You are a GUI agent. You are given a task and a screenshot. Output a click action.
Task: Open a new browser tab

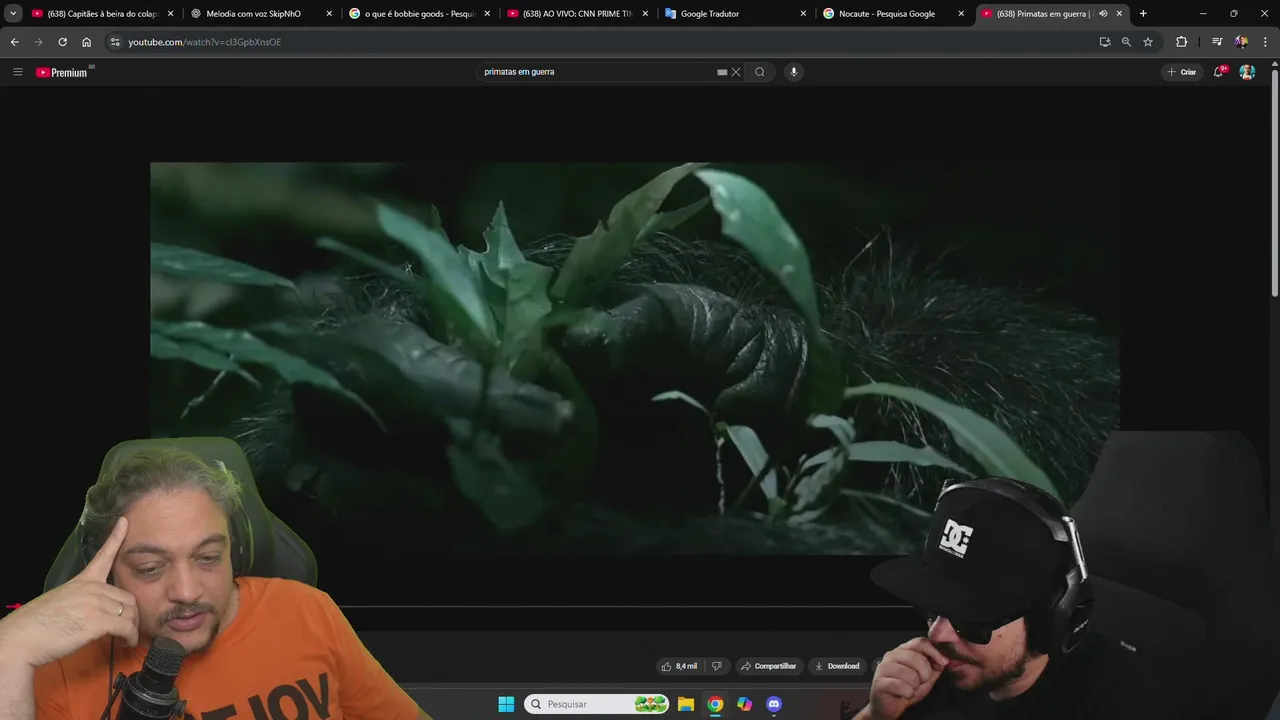[1143, 14]
